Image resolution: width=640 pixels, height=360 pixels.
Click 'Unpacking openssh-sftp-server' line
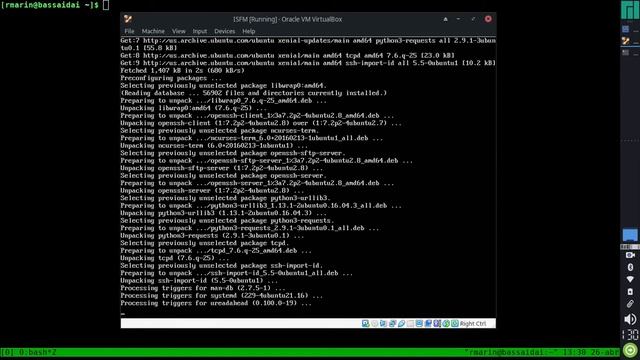(222, 168)
